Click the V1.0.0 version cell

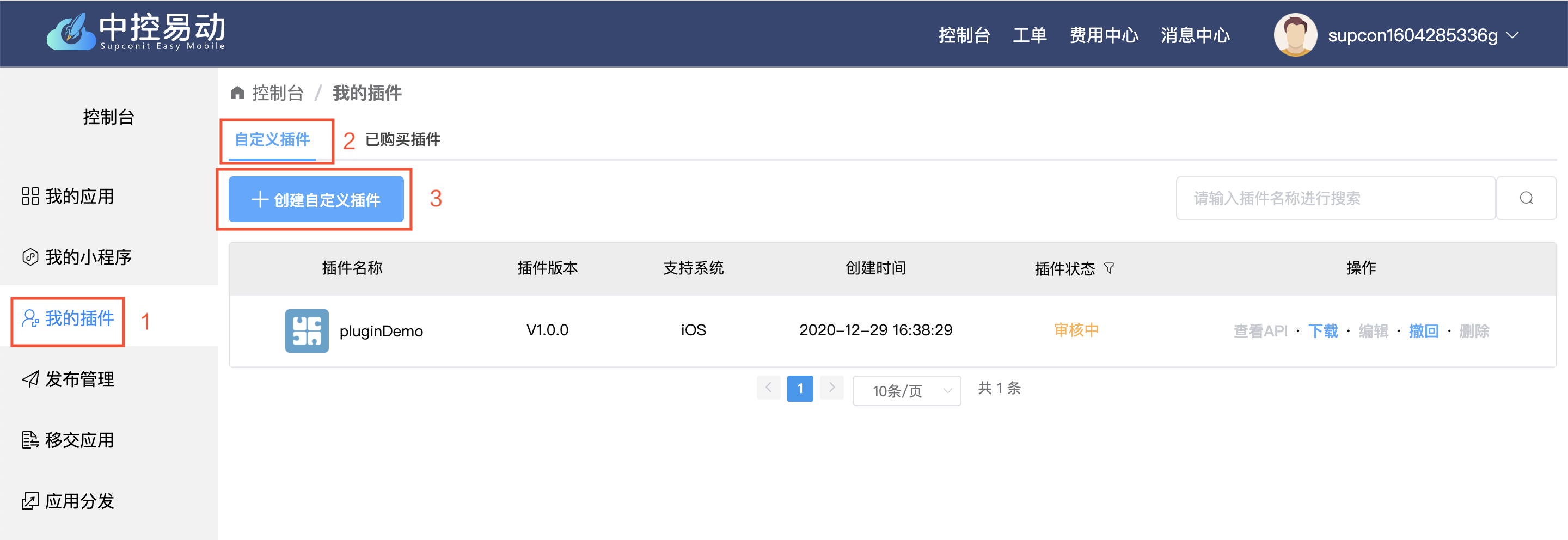(547, 330)
